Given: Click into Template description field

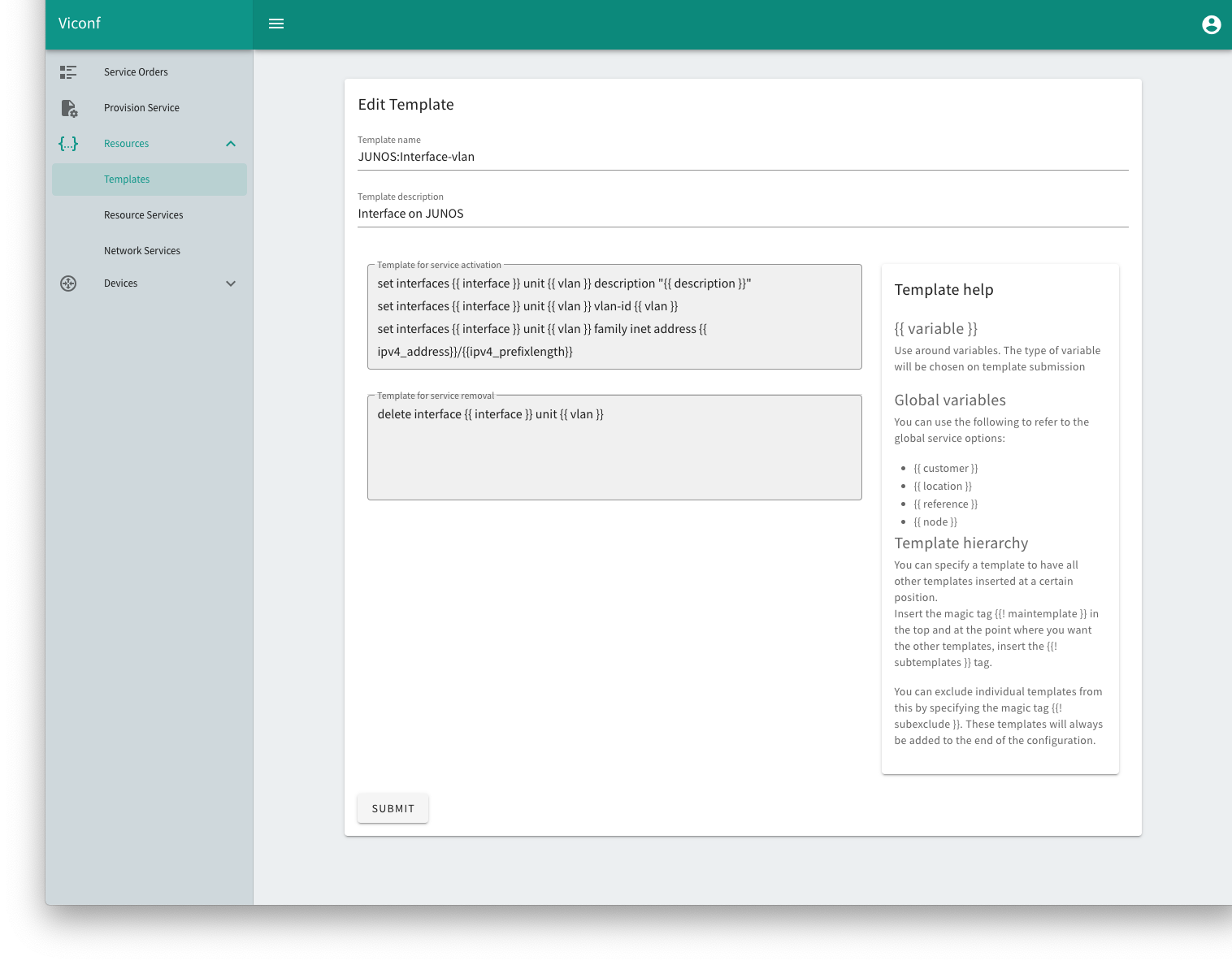Looking at the screenshot, I should coord(742,214).
